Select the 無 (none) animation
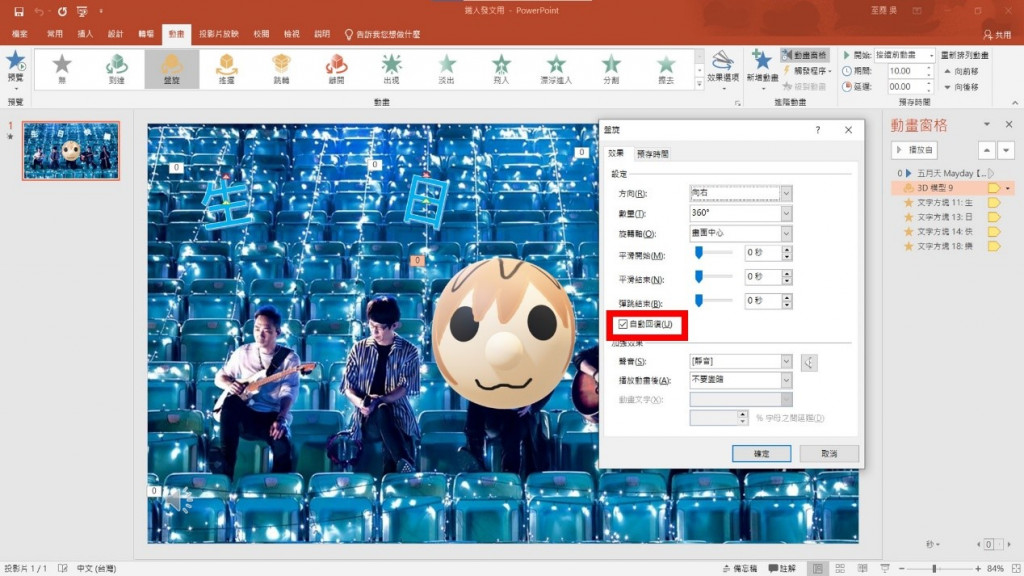Screen dimensions: 1024x576 (x=62, y=69)
